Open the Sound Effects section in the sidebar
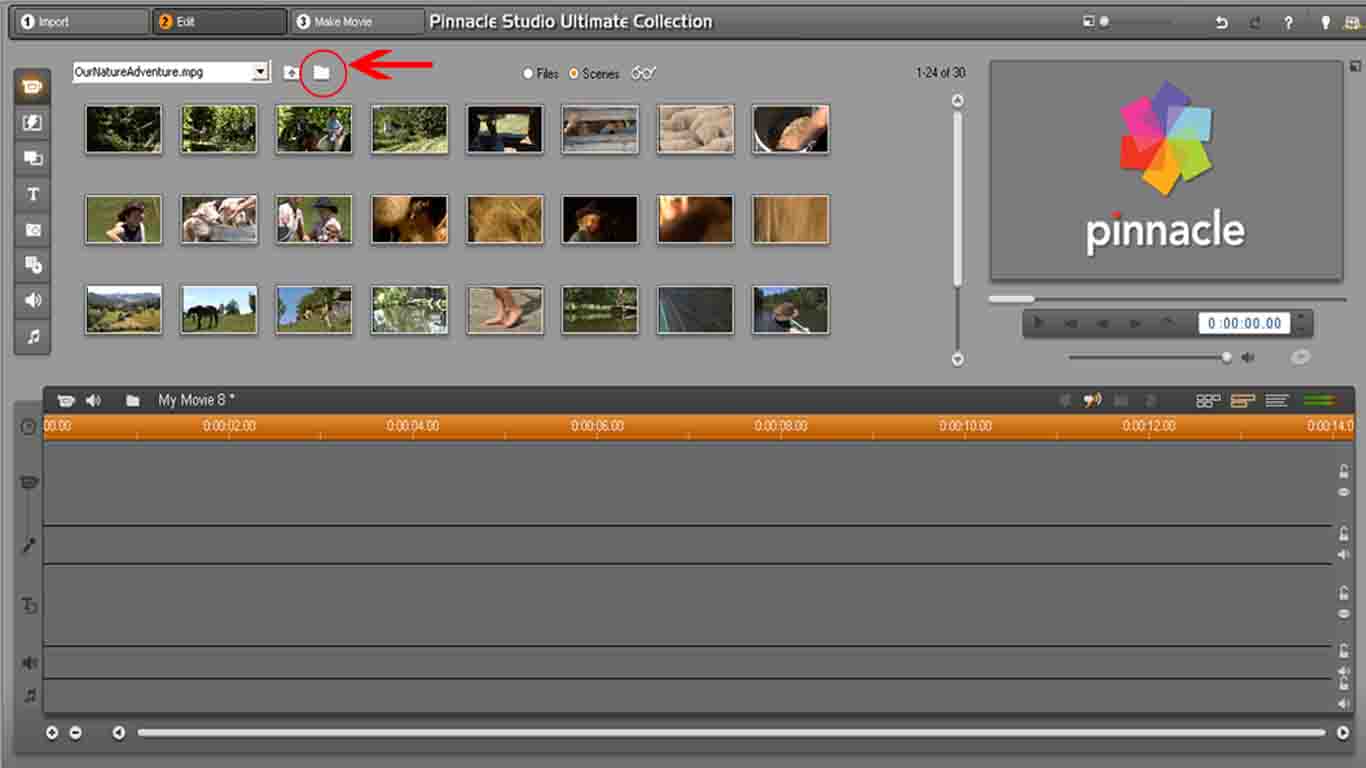 (32, 301)
